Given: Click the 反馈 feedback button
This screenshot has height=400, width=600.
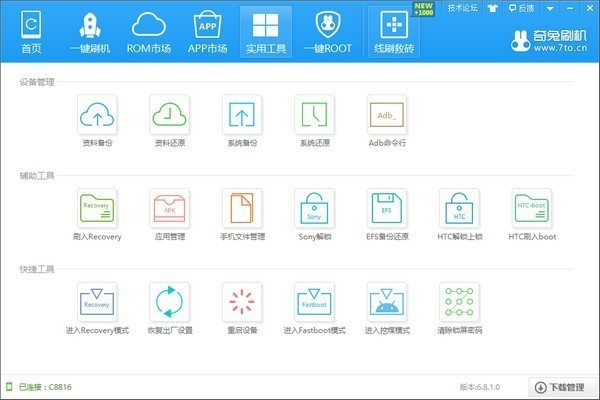Looking at the screenshot, I should [521, 8].
